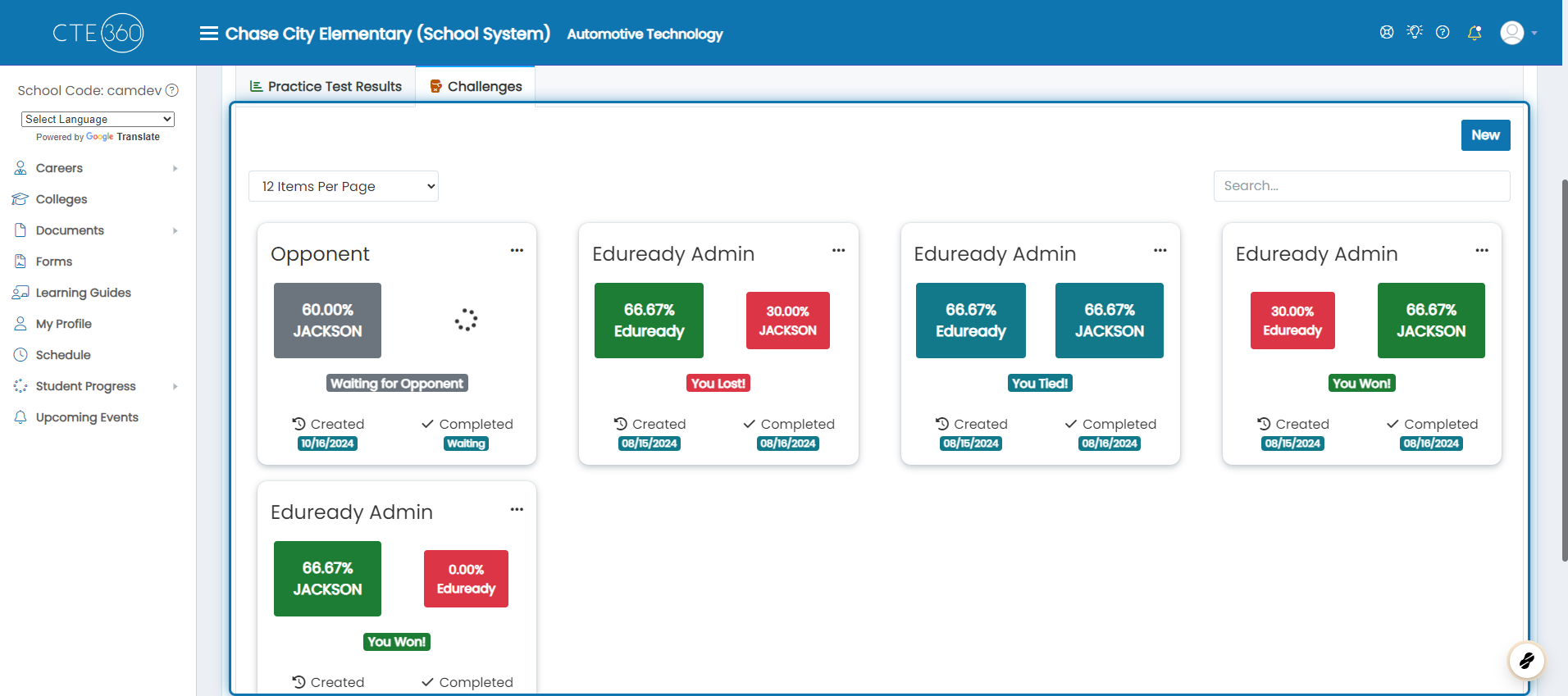Screen dimensions: 1568x696
Task: Click the Documents file icon
Action: (21, 230)
